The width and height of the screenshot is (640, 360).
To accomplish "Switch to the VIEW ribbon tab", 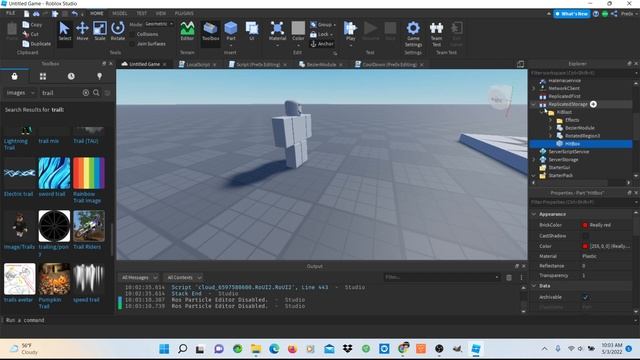I will 161,13.
